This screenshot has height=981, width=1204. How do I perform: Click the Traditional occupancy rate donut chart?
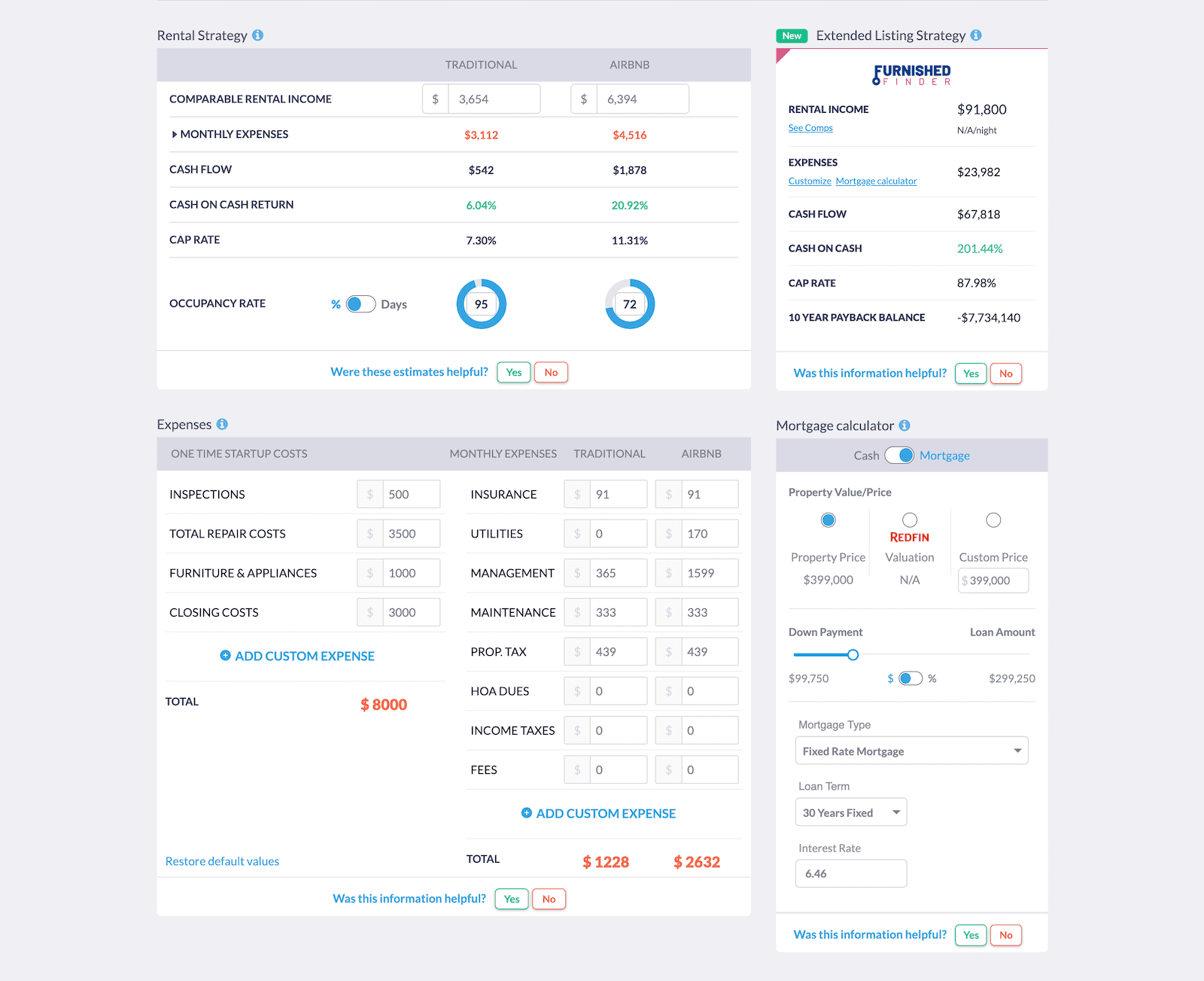(481, 304)
